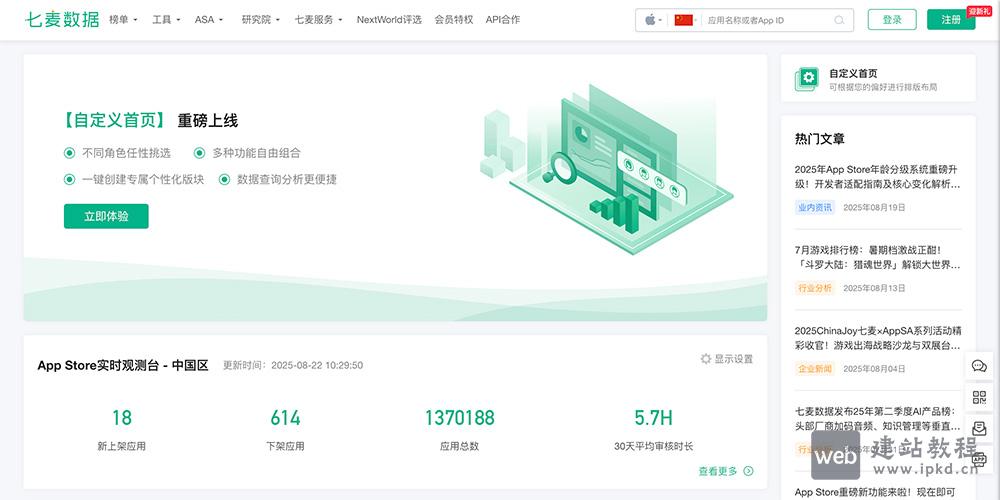Viewport: 1000px width, 500px height.
Task: Open API合作 page
Action: coord(503,20)
